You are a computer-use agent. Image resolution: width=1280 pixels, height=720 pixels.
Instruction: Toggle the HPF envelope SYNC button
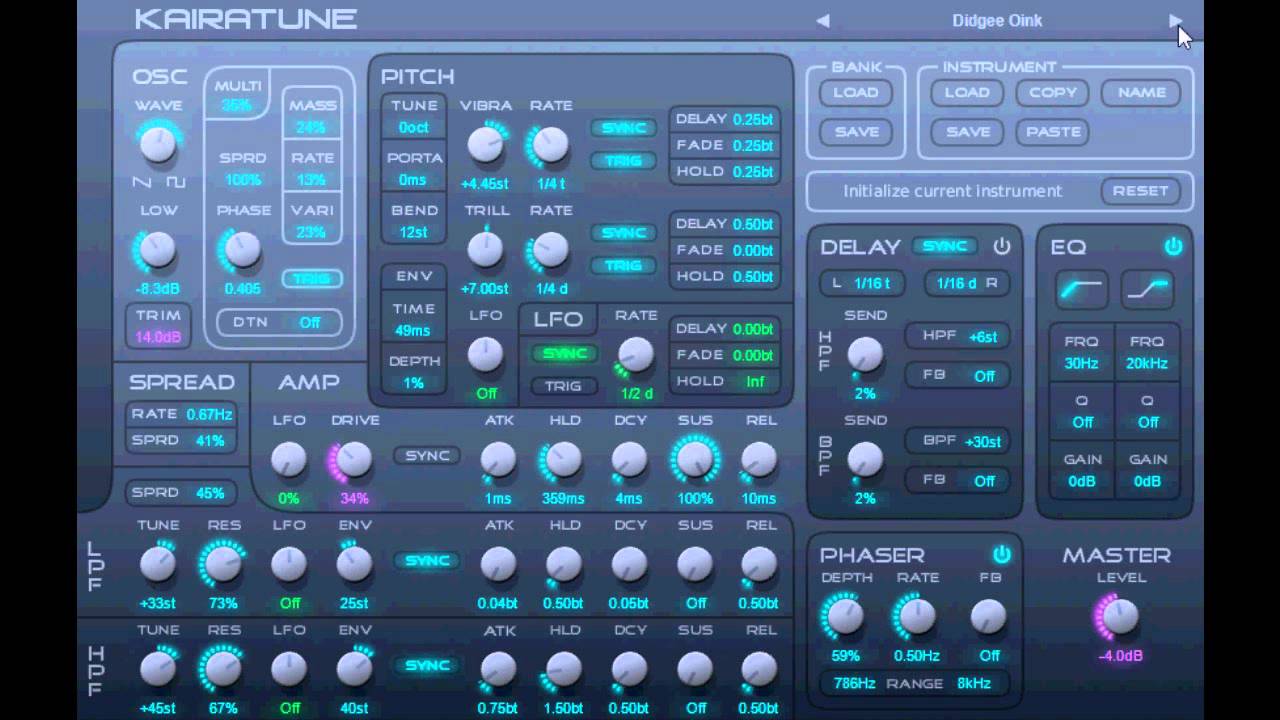tap(427, 666)
